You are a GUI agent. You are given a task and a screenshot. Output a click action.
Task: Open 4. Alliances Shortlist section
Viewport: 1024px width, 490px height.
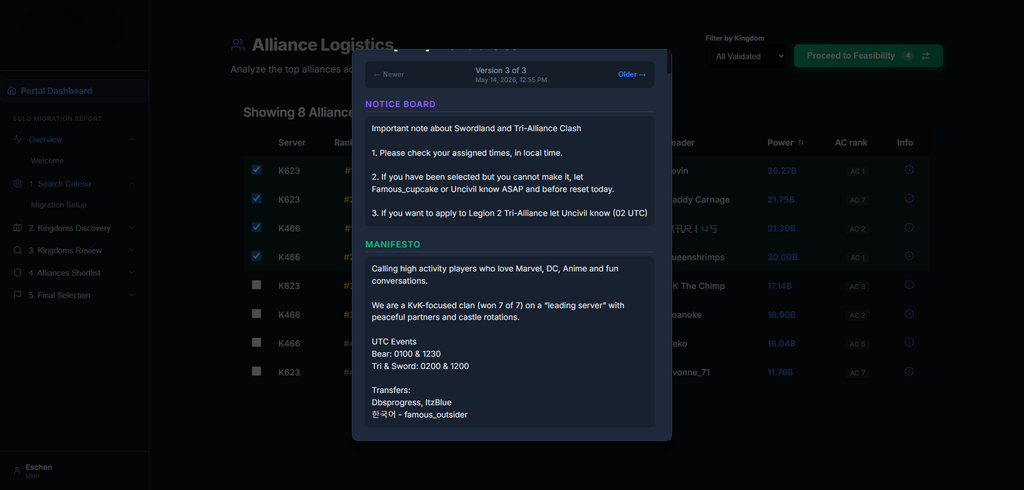click(74, 272)
